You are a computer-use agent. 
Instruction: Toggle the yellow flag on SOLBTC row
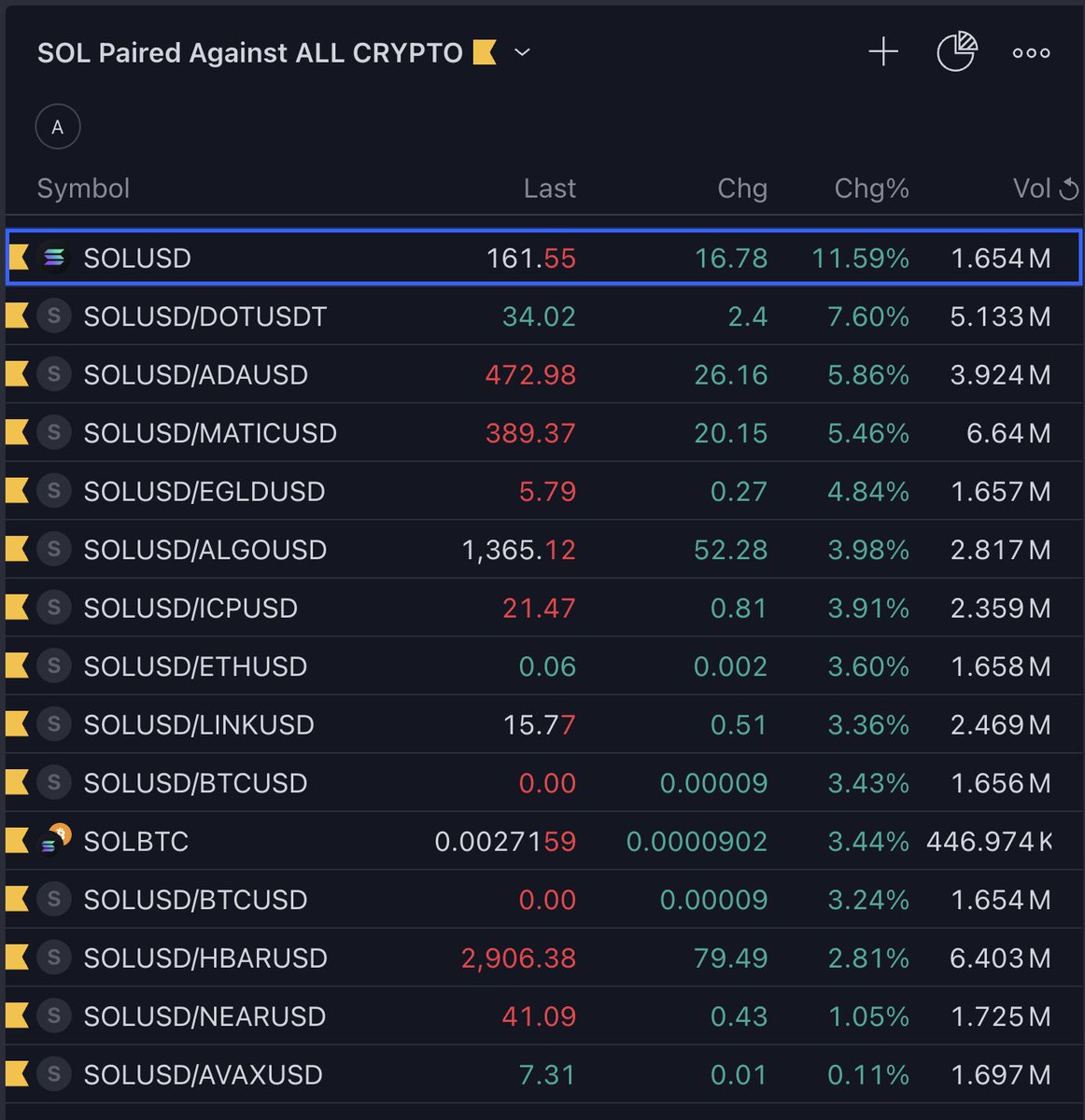[x=17, y=841]
